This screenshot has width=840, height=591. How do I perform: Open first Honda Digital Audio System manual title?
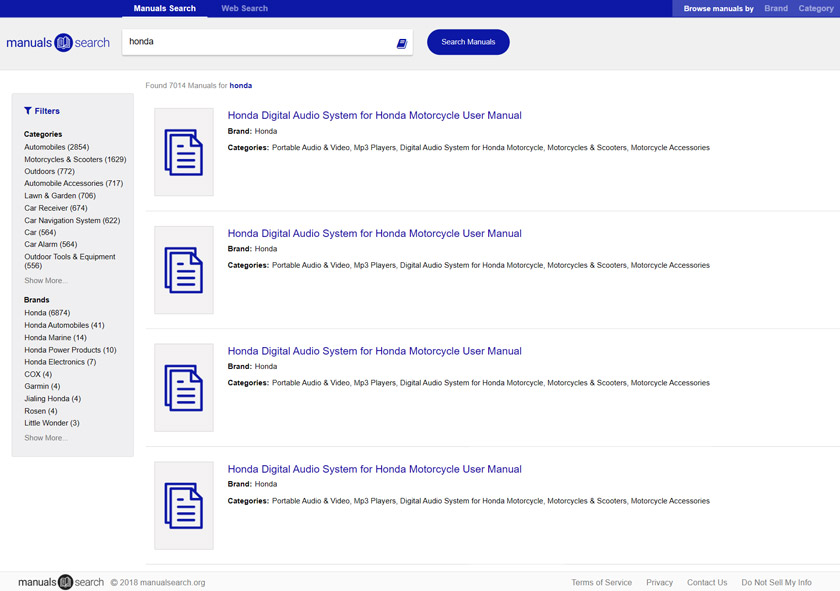coord(374,115)
